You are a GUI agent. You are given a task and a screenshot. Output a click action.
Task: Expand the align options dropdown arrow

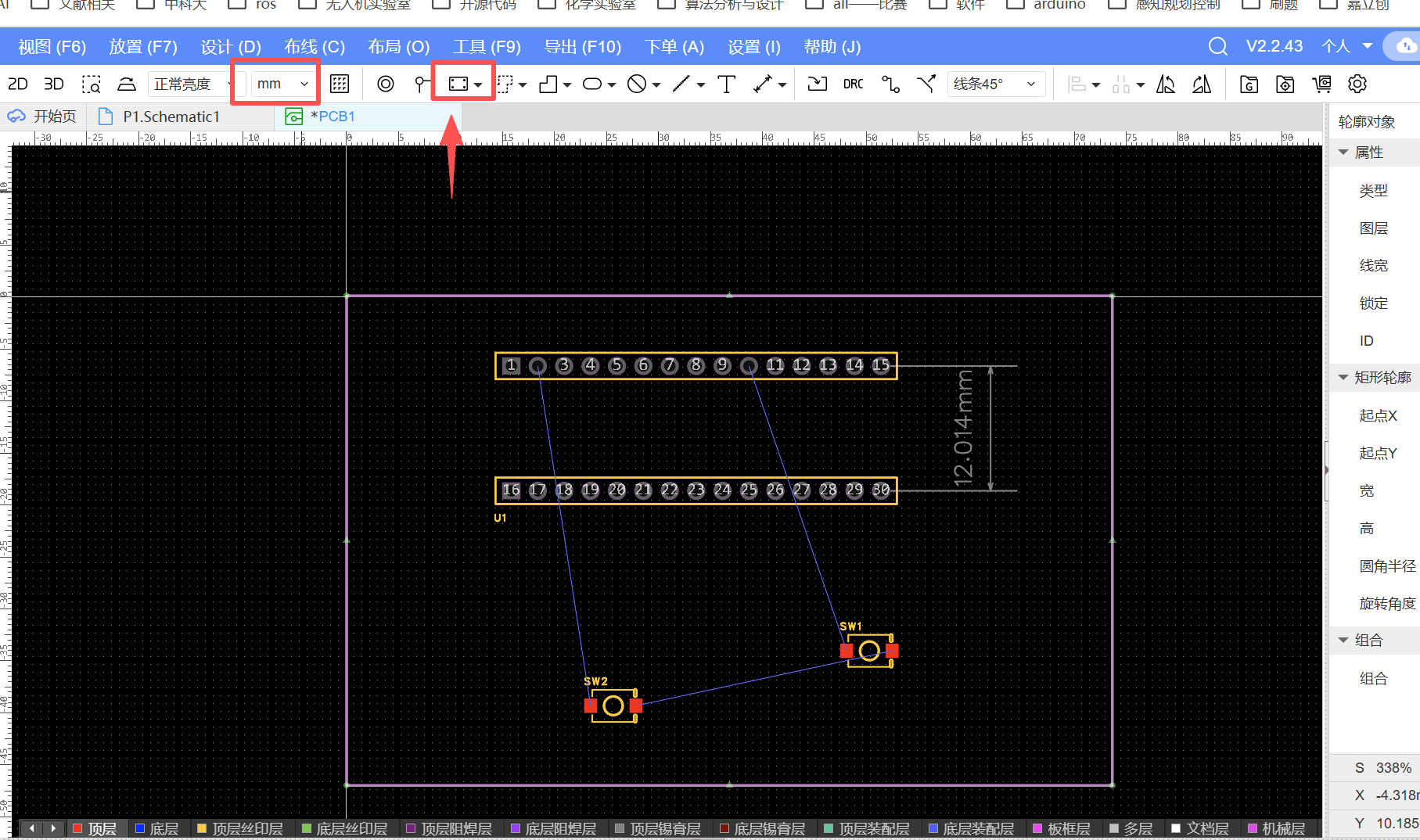tap(1095, 84)
